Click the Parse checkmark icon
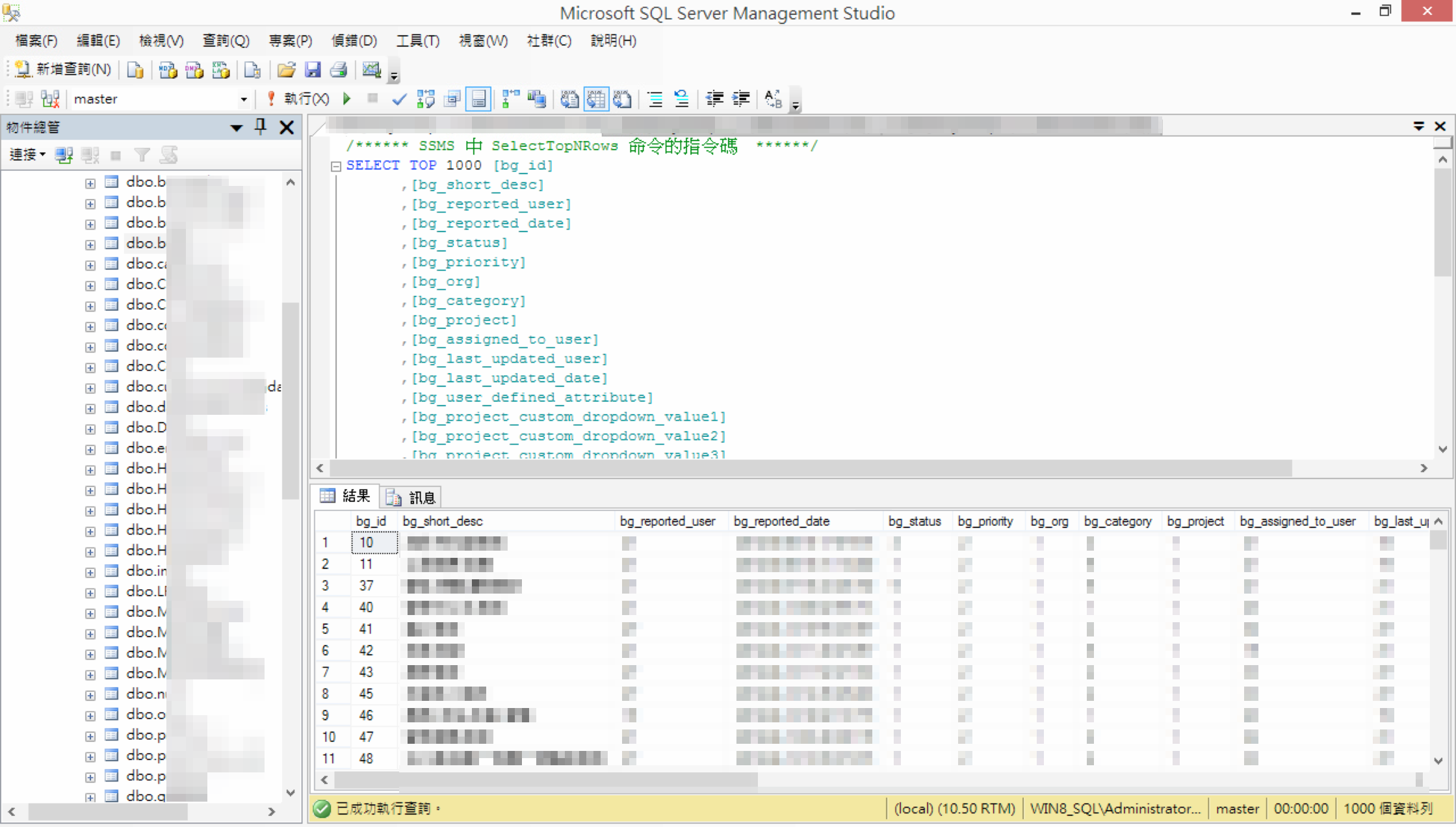 399,99
